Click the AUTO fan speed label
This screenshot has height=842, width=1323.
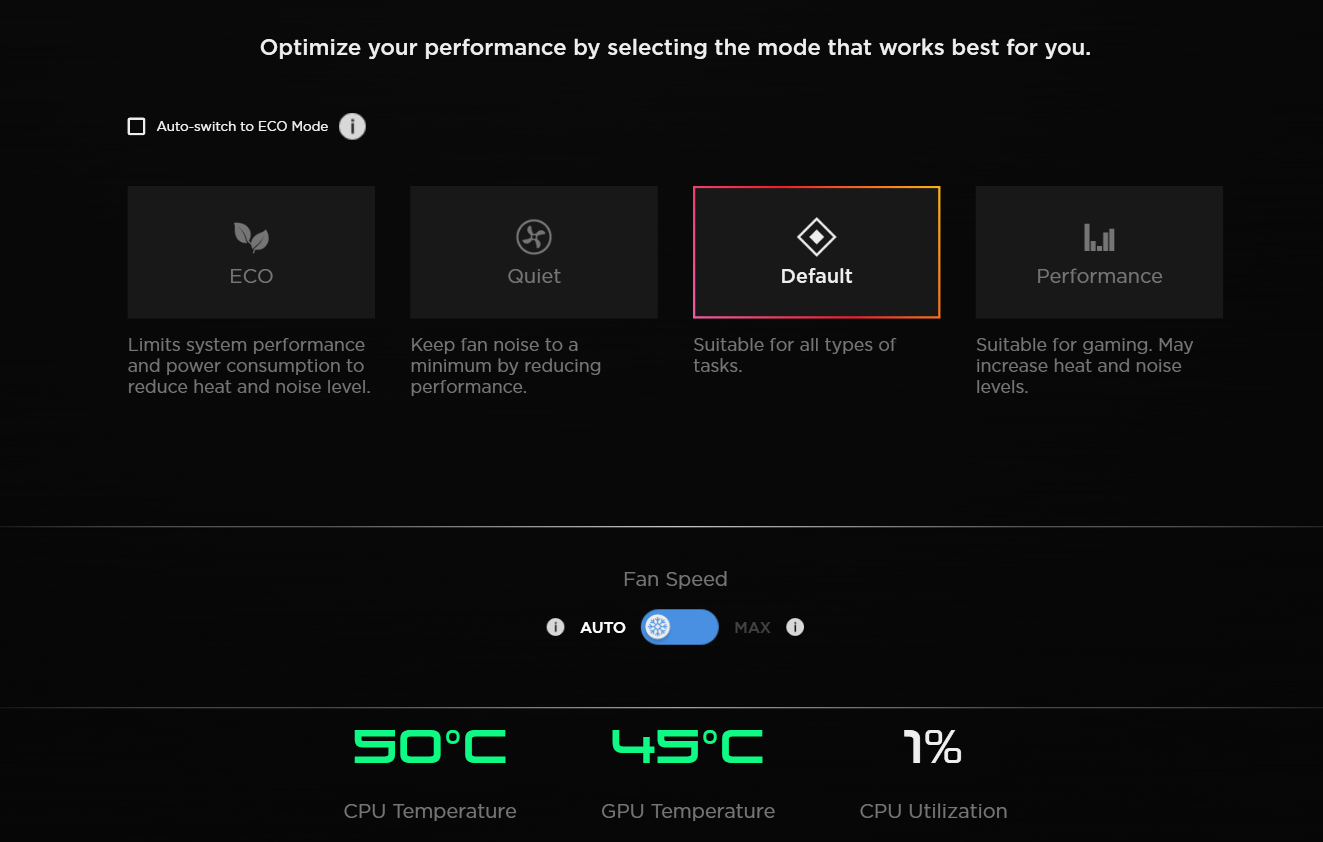[x=603, y=627]
